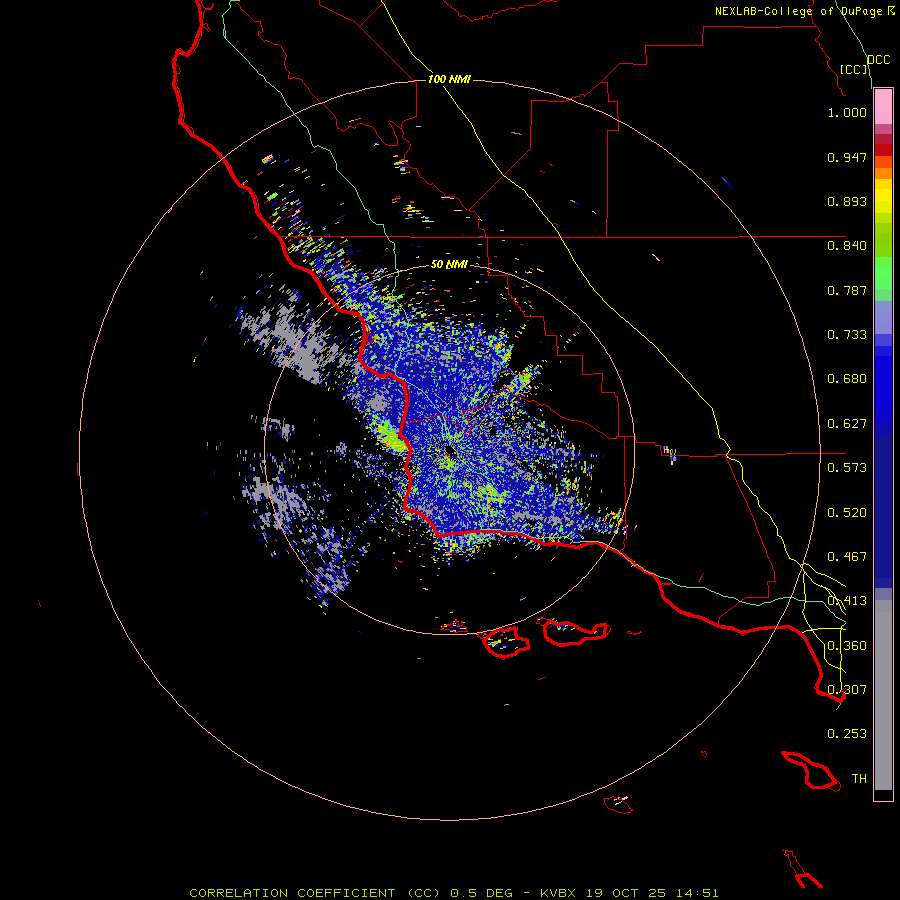The image size is (900, 900).
Task: Click the DCC label above the color scale
Action: 879,60
